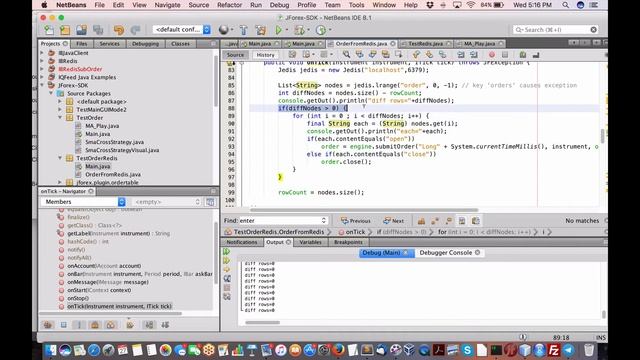Click the Open Project toolbar icon
640x360 pixels.
tap(81, 30)
